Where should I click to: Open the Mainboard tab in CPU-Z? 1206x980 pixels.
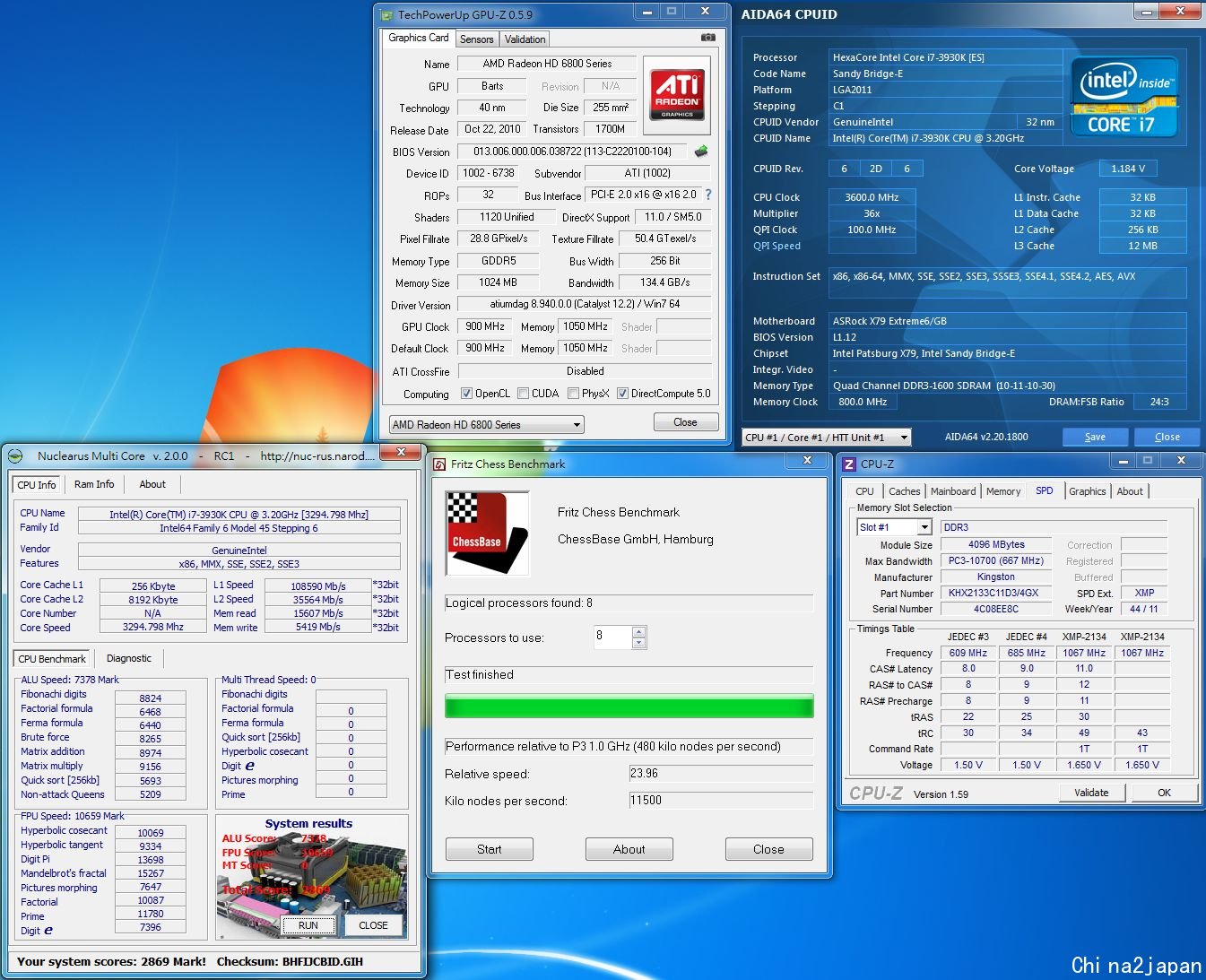pyautogui.click(x=953, y=491)
